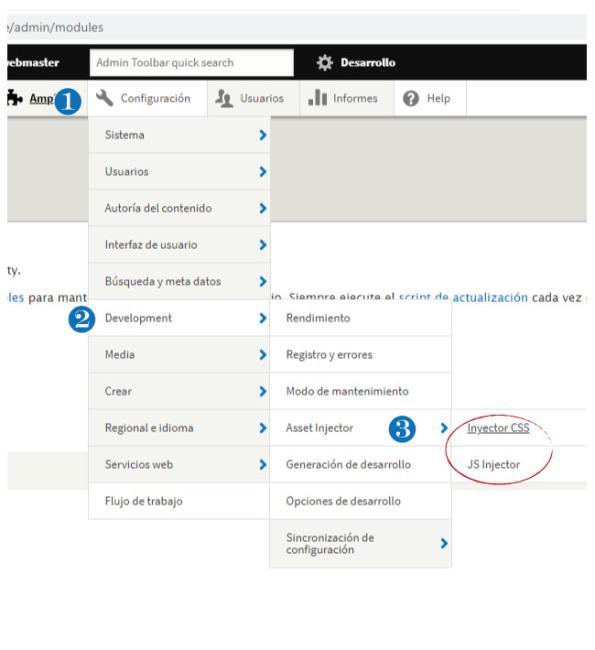Image resolution: width=595 pixels, height=650 pixels.
Task: Select Interfaz de usuario menu entry
Action: [179, 245]
